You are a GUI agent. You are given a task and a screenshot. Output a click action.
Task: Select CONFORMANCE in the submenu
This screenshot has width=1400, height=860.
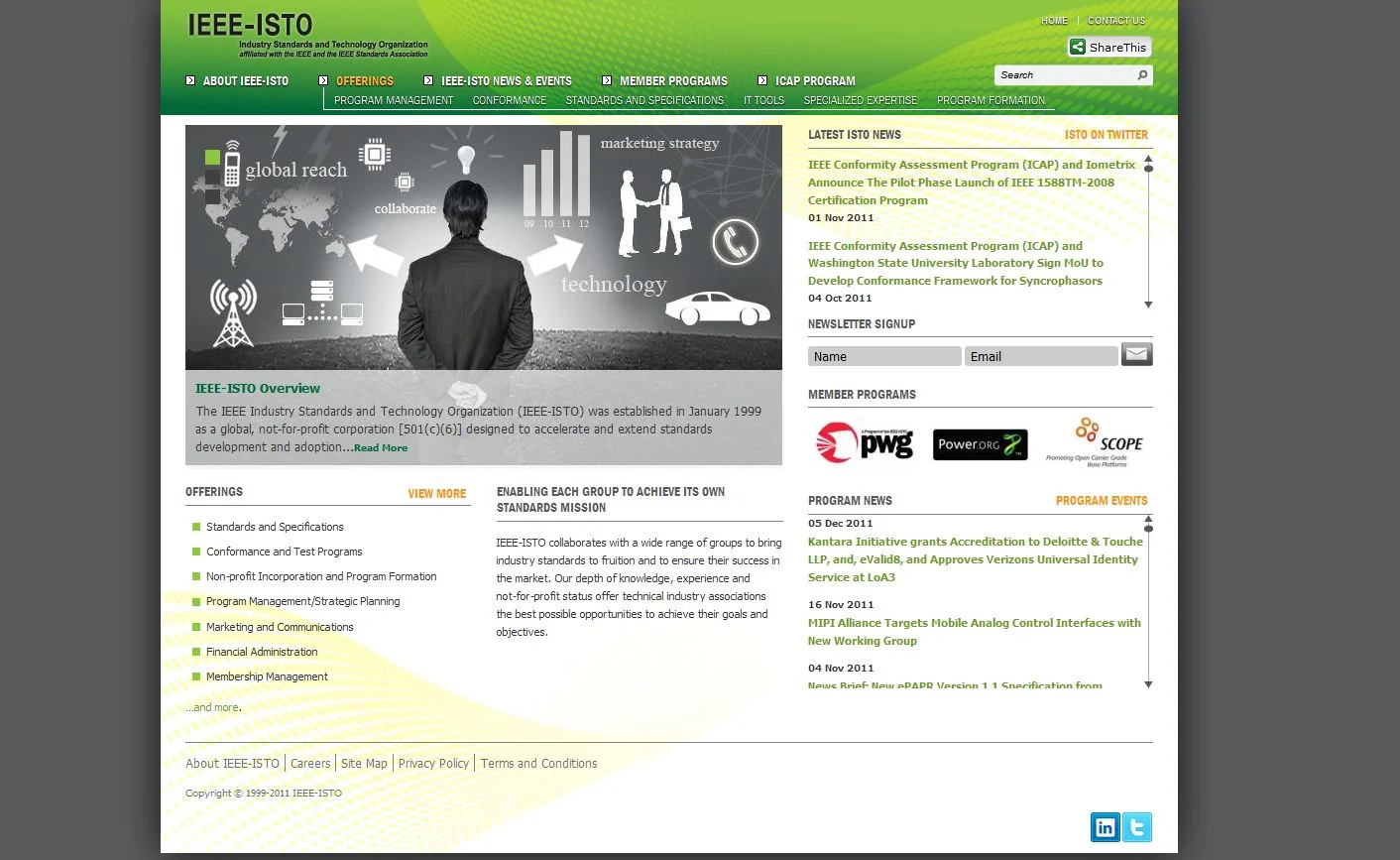click(x=509, y=99)
